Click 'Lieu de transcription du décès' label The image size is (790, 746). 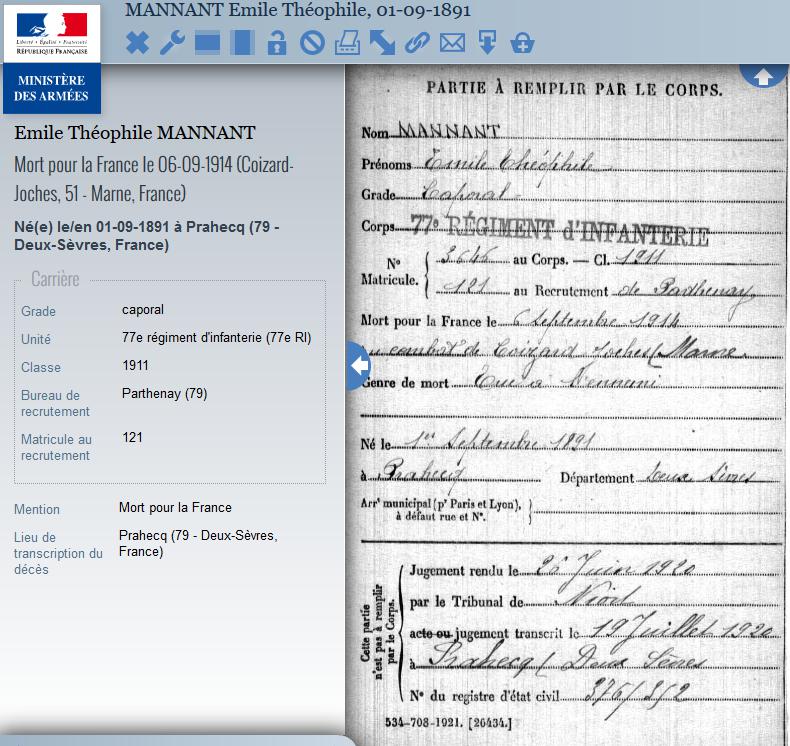click(x=58, y=554)
